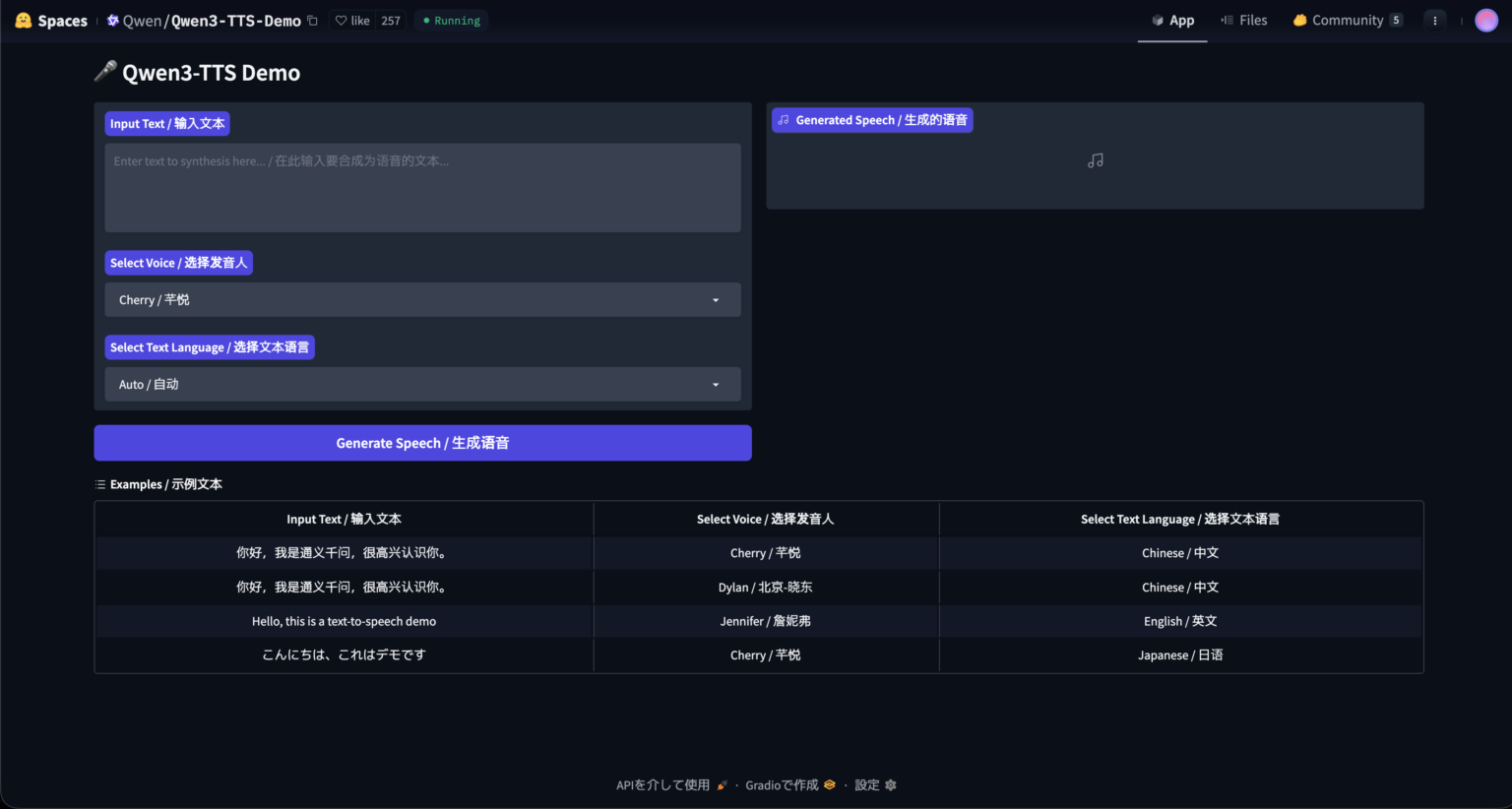Click the Gradio logo in the footer
1512x809 pixels.
(x=829, y=784)
